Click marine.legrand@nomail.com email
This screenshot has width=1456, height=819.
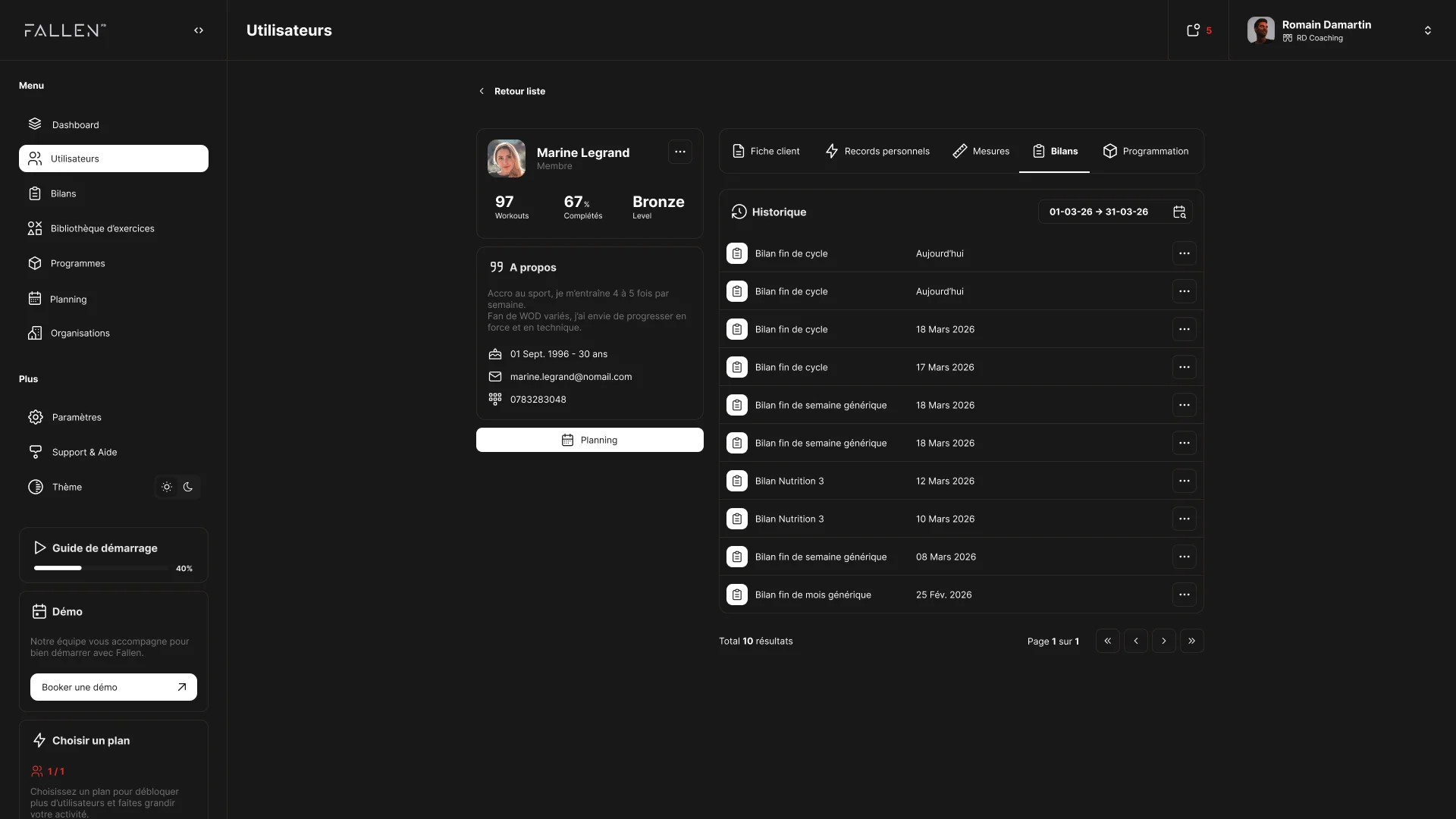click(x=571, y=377)
